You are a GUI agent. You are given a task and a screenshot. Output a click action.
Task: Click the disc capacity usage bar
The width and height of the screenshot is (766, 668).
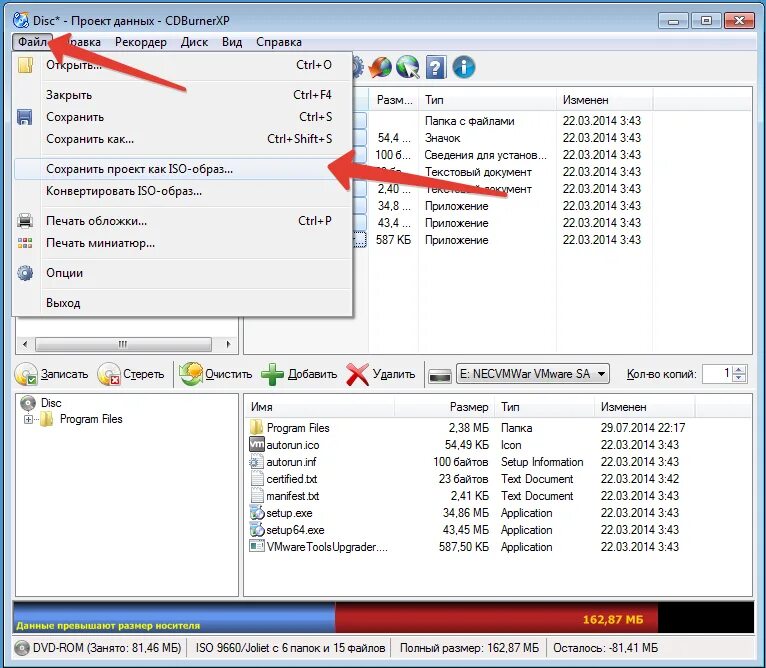pyautogui.click(x=383, y=618)
